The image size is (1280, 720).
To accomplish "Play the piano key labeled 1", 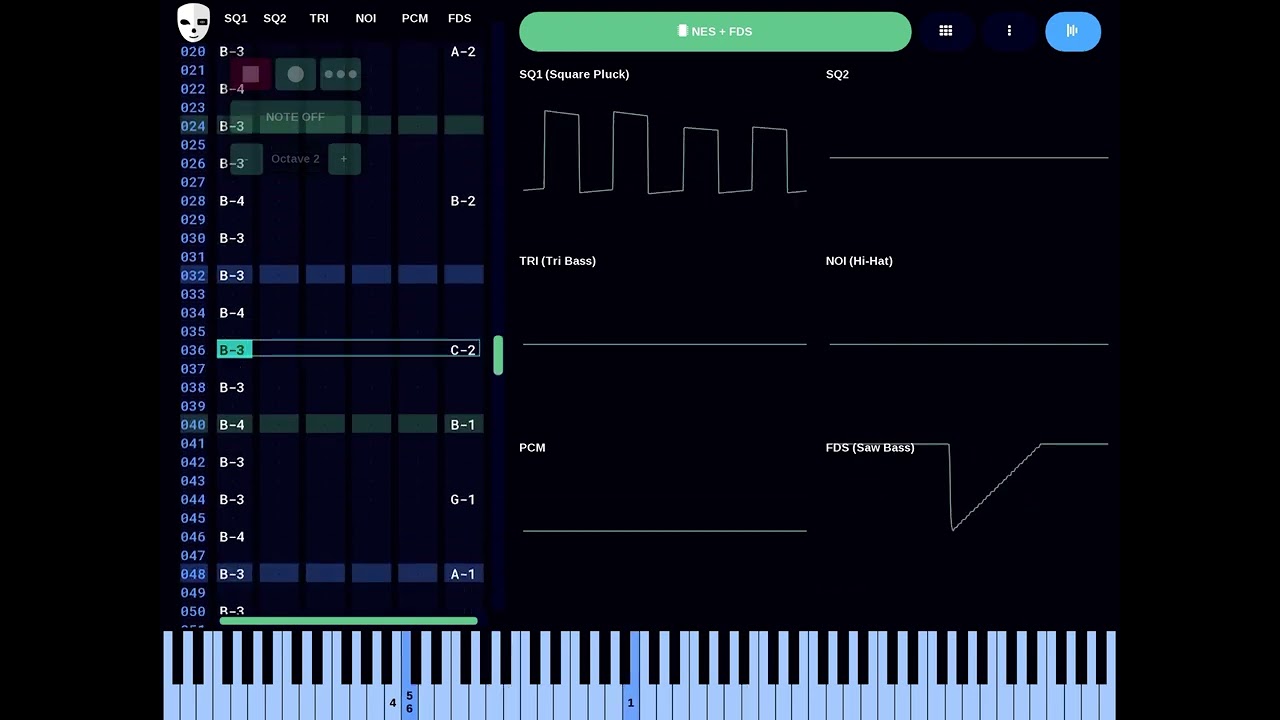I will point(631,675).
